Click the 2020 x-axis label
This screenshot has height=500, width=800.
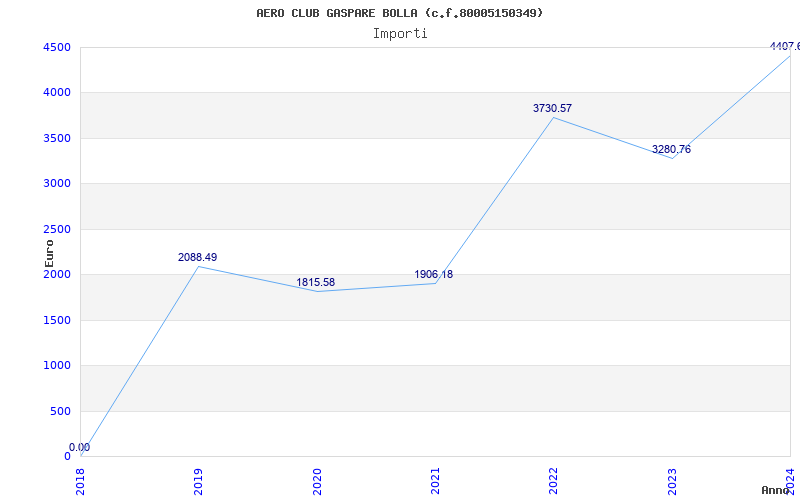[x=317, y=481]
